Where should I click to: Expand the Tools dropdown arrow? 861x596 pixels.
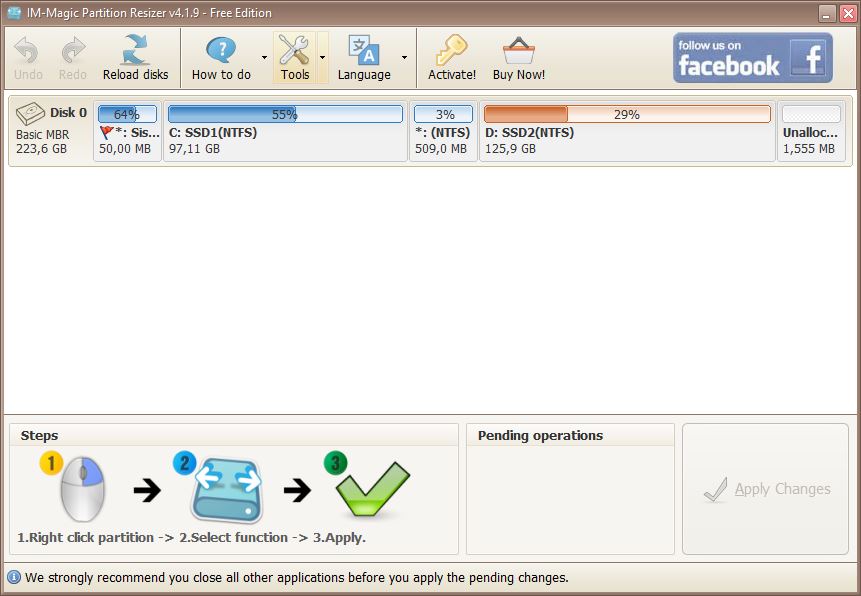pyautogui.click(x=322, y=58)
